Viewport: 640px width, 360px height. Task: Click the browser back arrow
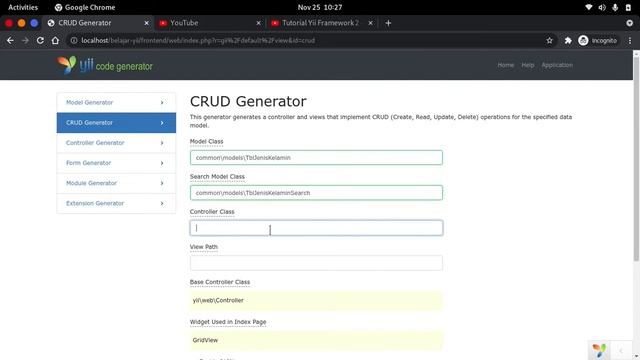point(10,40)
